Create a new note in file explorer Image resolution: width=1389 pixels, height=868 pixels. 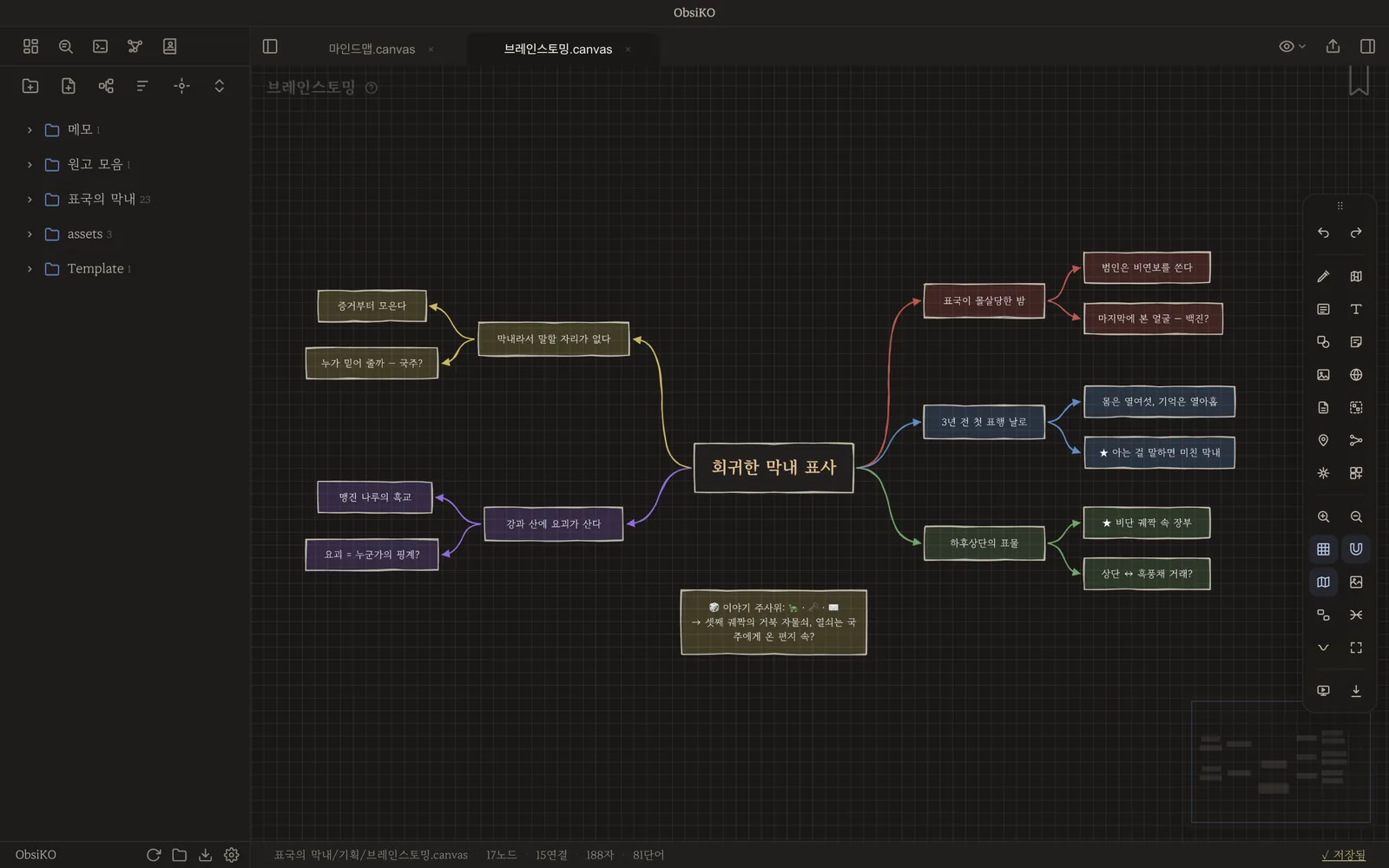pyautogui.click(x=69, y=85)
